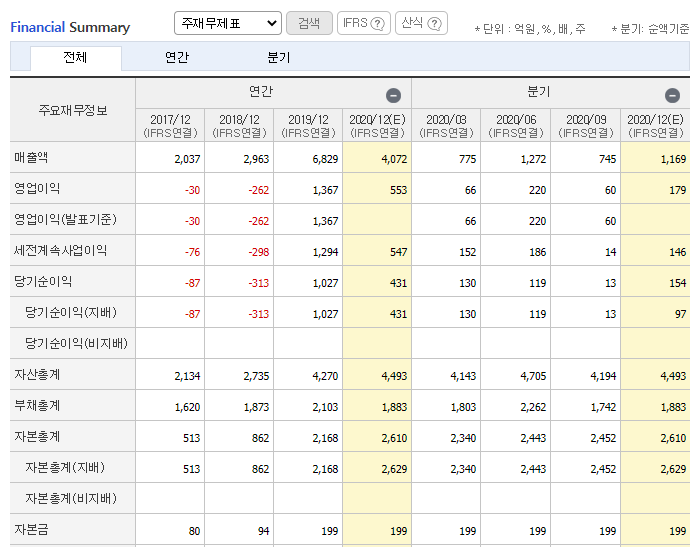The width and height of the screenshot is (696, 547).
Task: Click 매출액 value 1,272 for 2020/06
Action: tap(534, 159)
